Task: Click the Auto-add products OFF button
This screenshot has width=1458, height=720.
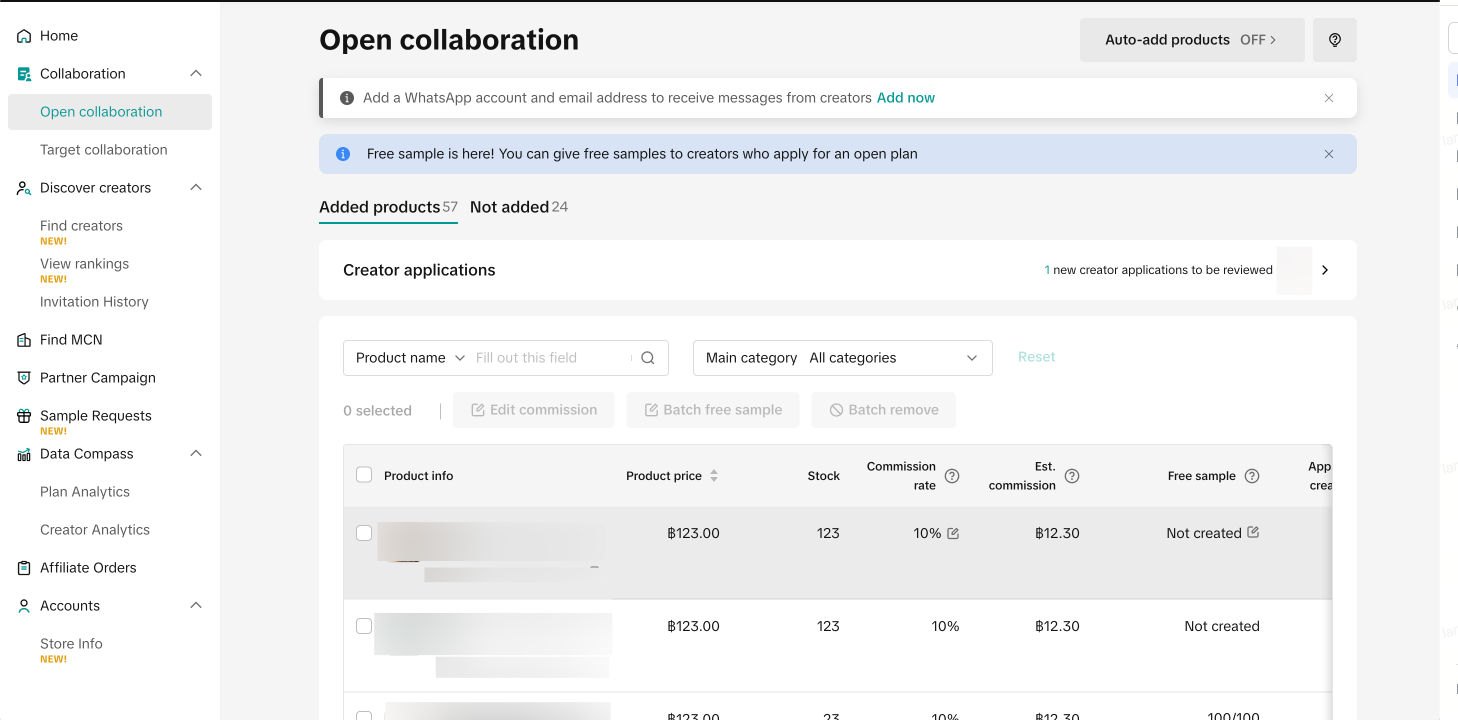Action: tap(1191, 40)
